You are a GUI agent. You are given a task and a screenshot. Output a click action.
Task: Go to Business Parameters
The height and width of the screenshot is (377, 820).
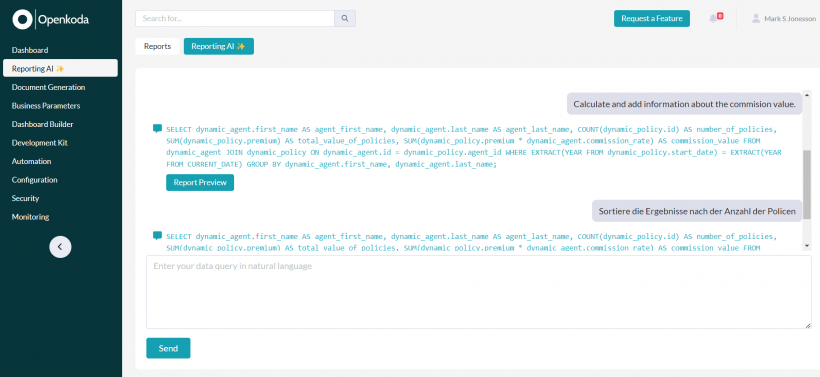pos(46,106)
